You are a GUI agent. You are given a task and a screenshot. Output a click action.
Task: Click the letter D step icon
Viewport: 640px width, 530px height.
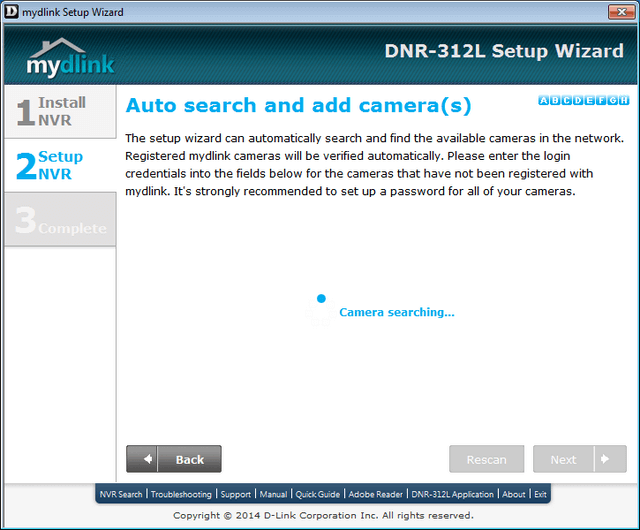(578, 100)
